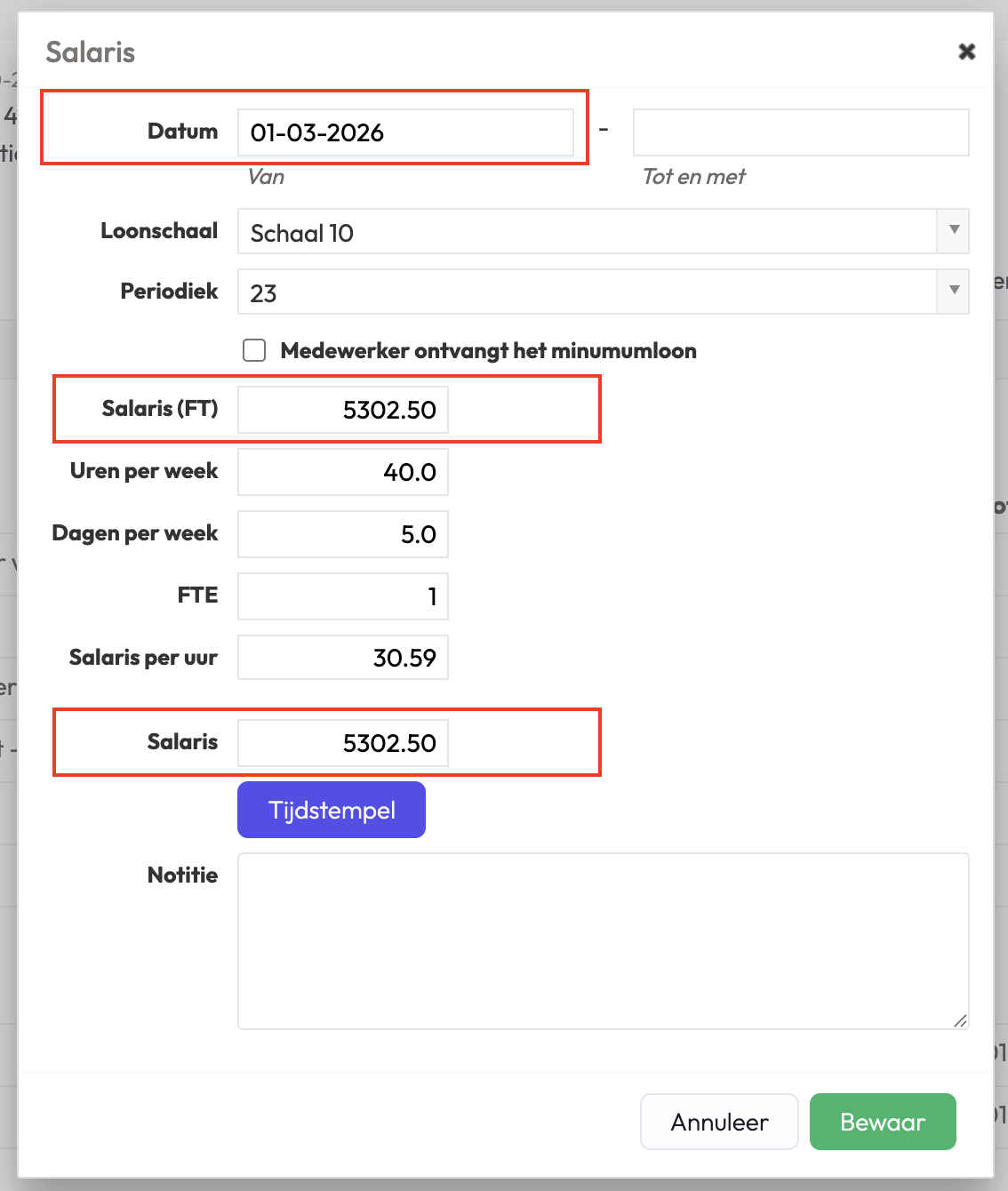This screenshot has width=1008, height=1191.
Task: Click inside the Notitie text area
Action: click(603, 940)
